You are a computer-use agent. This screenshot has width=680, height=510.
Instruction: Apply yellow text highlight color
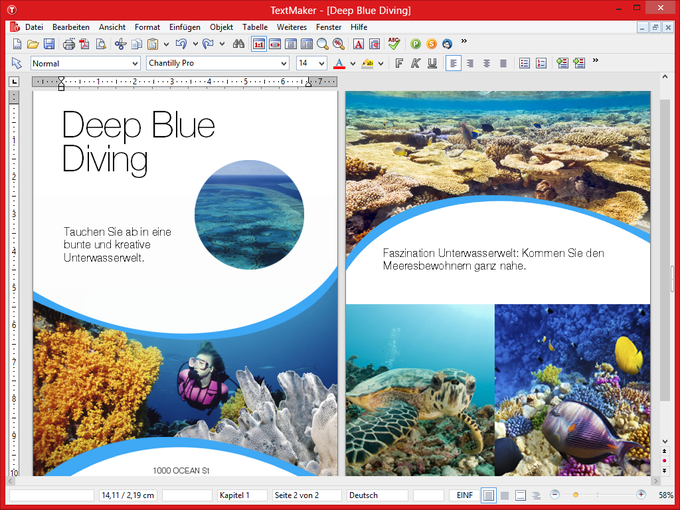(367, 64)
